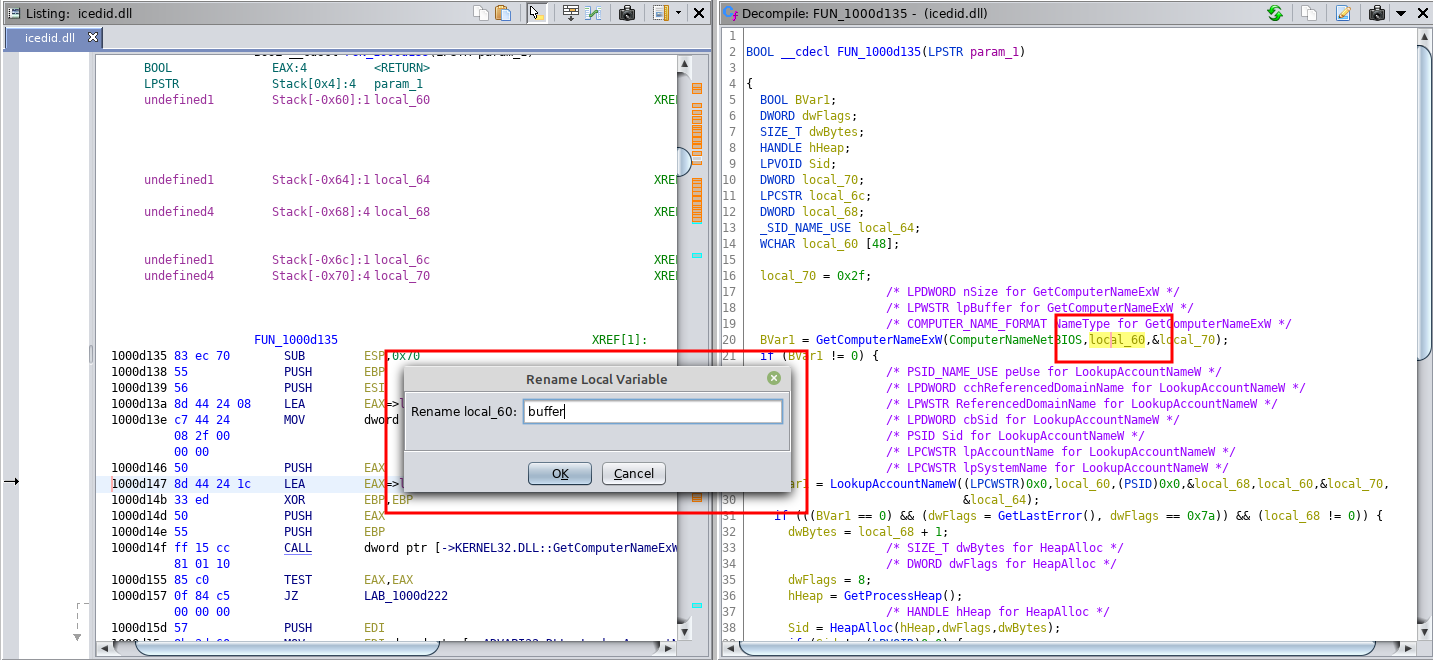The image size is (1433, 660).
Task: Select the XOR instruction at 1000d14b
Action: (x=296, y=500)
